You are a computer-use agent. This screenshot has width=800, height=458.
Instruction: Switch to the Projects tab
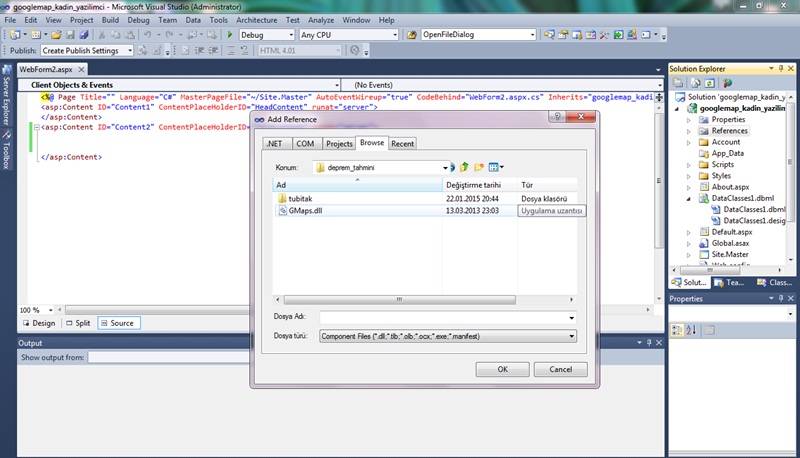tap(339, 144)
